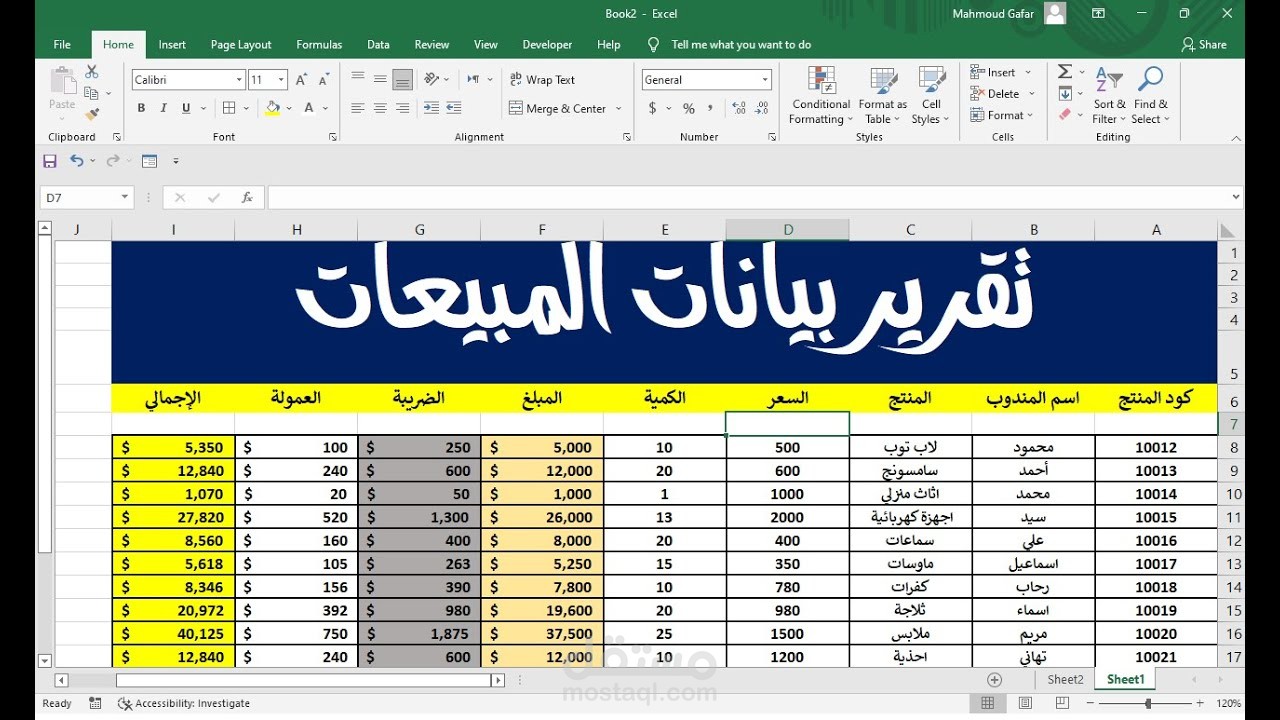Viewport: 1280px width, 720px height.
Task: Click the AutoSum sigma icon
Action: [1065, 72]
